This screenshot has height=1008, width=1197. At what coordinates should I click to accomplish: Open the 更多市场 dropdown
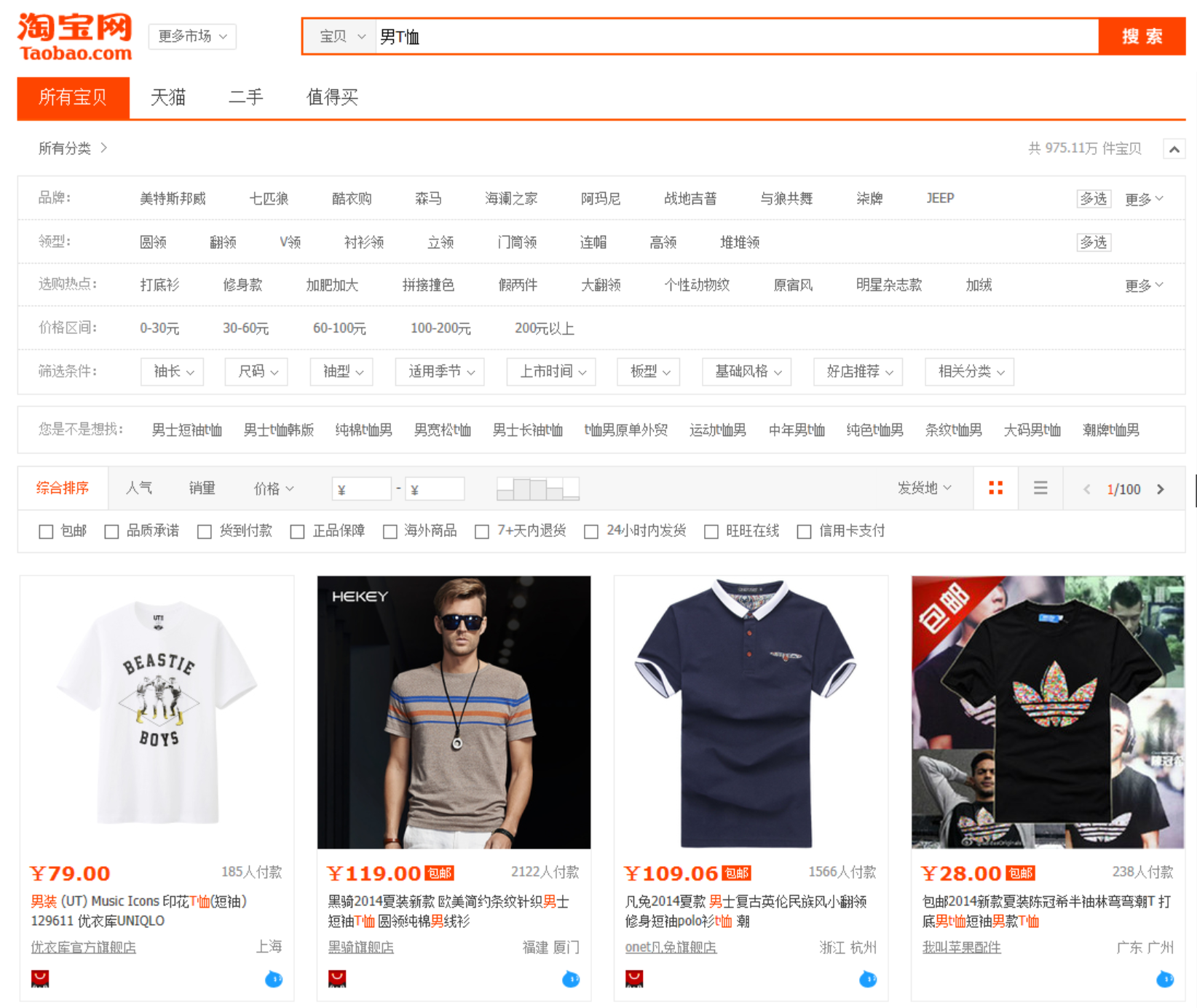tap(192, 36)
